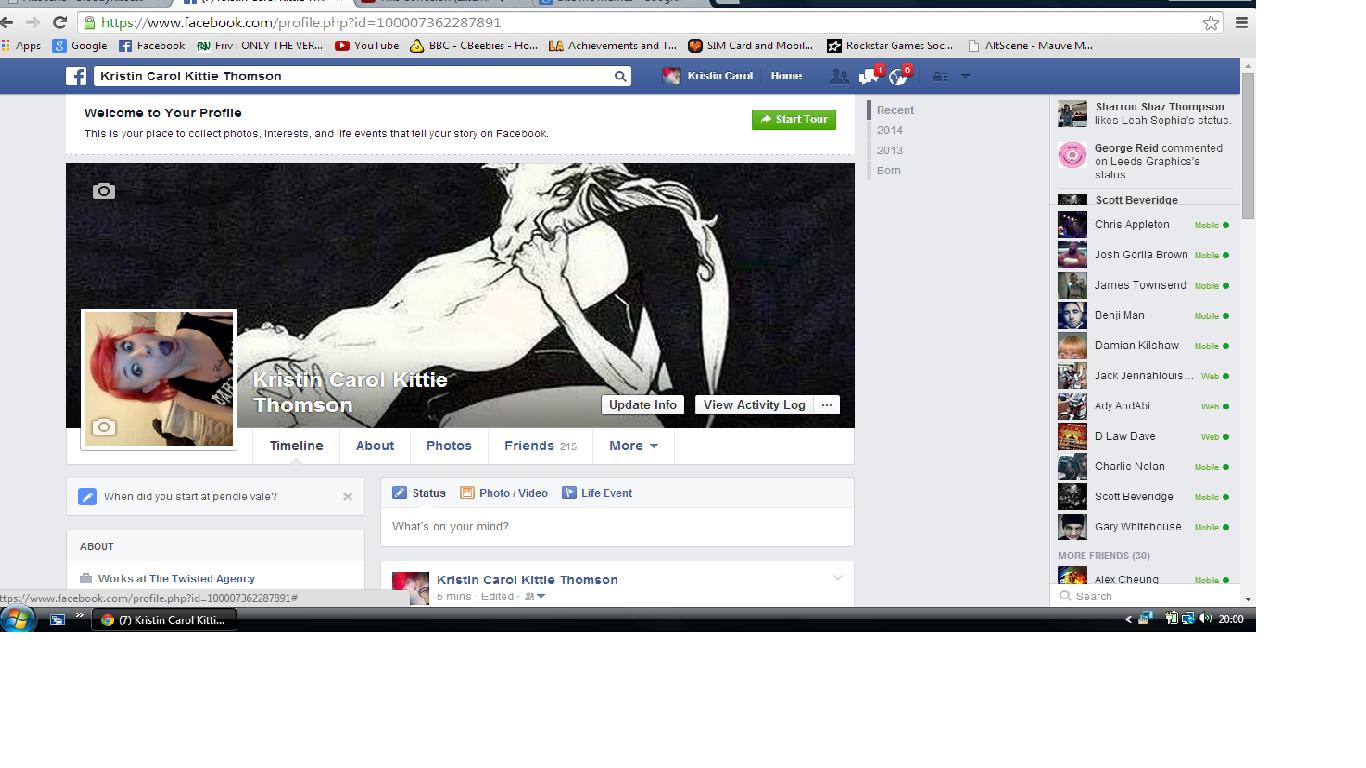Dismiss the 'When did you start' prompt
The height and width of the screenshot is (768, 1366).
click(347, 496)
